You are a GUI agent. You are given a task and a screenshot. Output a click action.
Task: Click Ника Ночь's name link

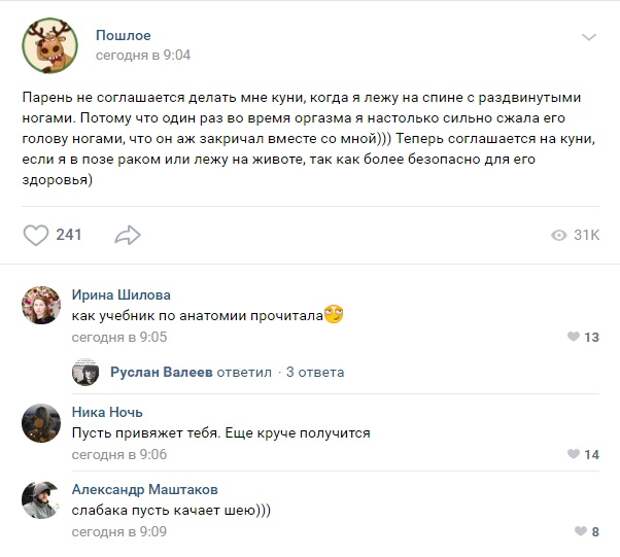107,412
